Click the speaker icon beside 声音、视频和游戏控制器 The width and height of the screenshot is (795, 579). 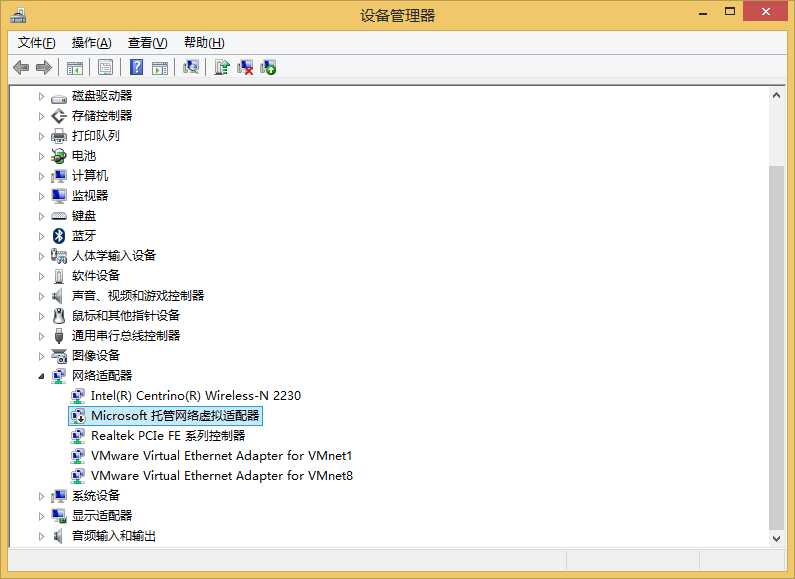coord(58,296)
